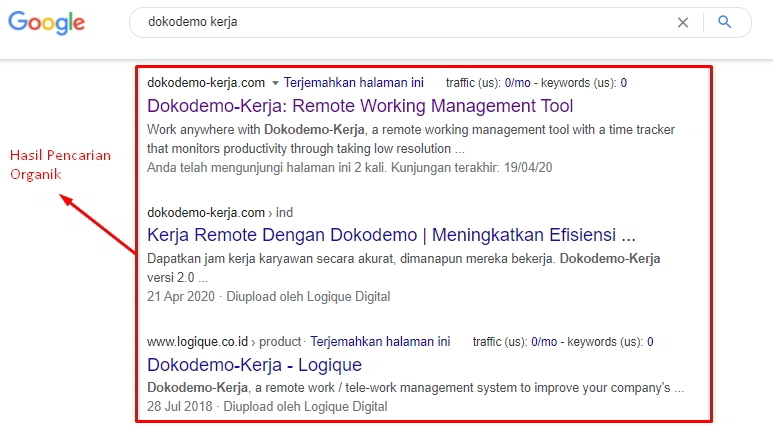Click "Terjemahkan halaman ini" on the logique.co.id result

click(380, 342)
